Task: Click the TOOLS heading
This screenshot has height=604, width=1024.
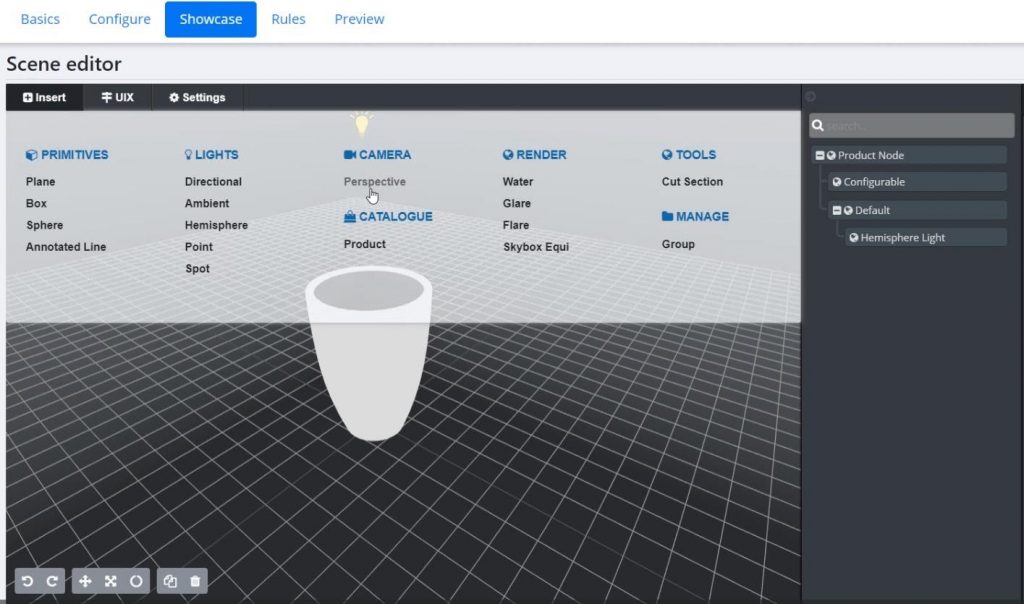Action: point(689,155)
